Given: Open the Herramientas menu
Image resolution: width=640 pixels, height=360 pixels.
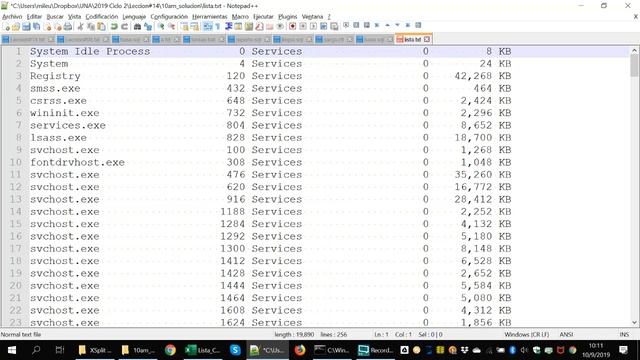Looking at the screenshot, I should coord(209,17).
